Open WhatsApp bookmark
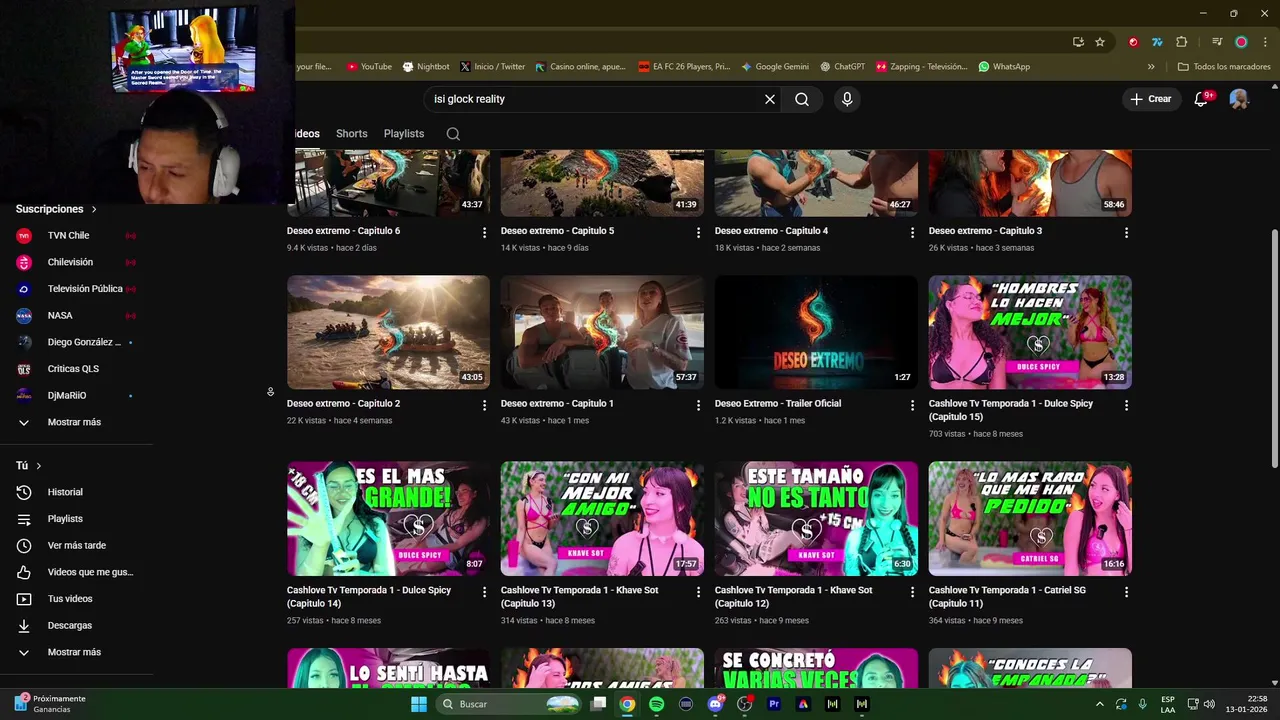The height and width of the screenshot is (720, 1280). pos(1004,67)
